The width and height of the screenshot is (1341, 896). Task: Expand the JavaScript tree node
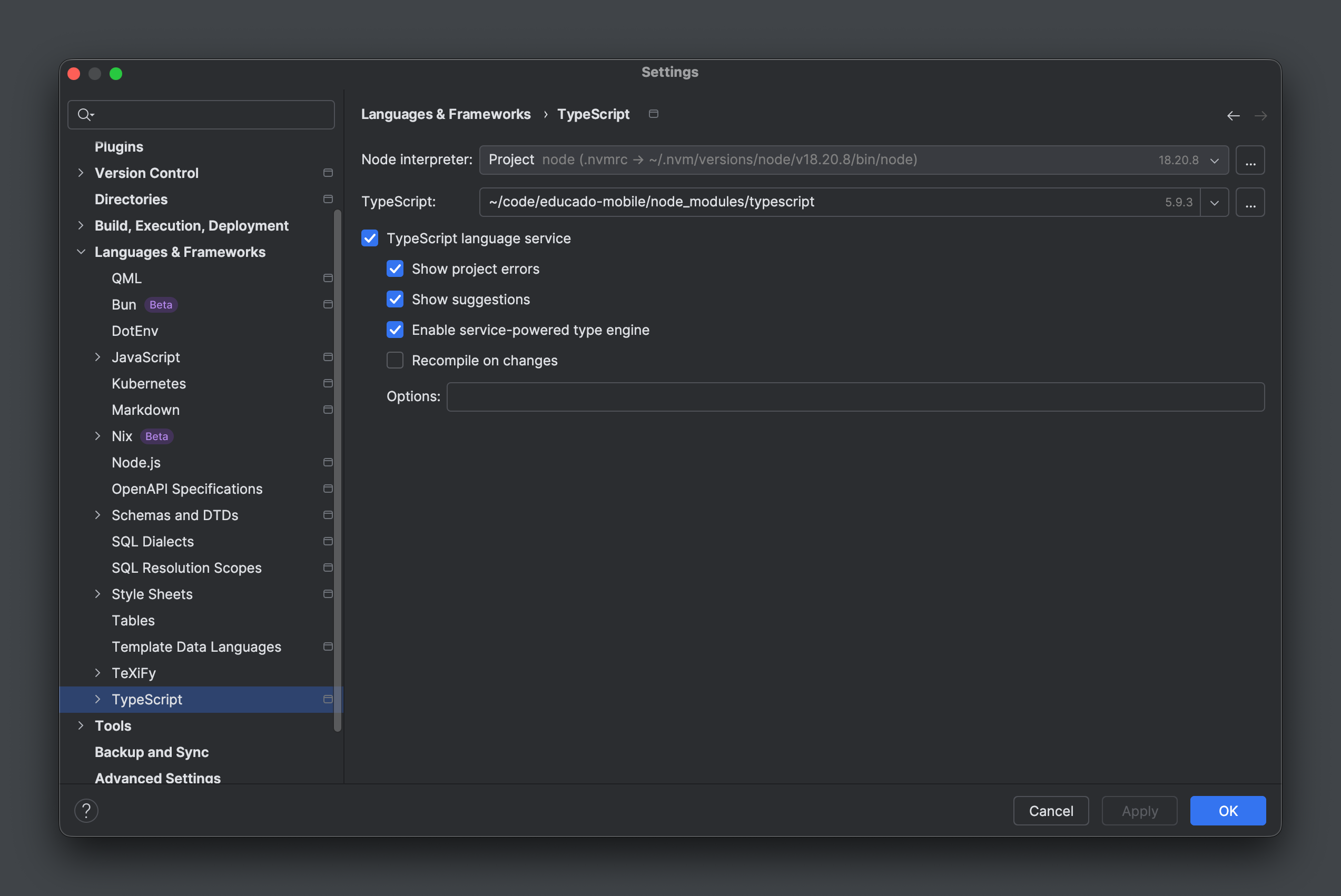[98, 356]
